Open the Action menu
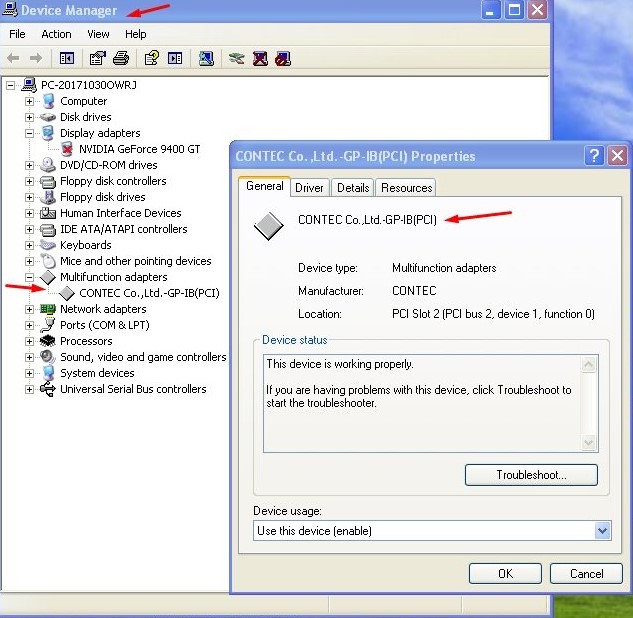This screenshot has width=633, height=618. pyautogui.click(x=56, y=34)
